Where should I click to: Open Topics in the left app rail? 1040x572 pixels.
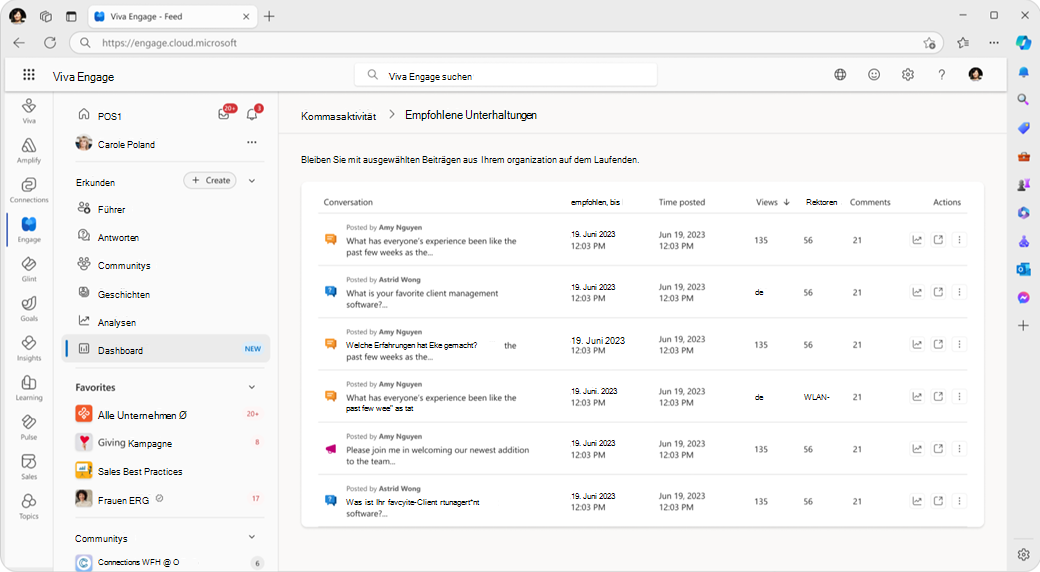click(29, 507)
